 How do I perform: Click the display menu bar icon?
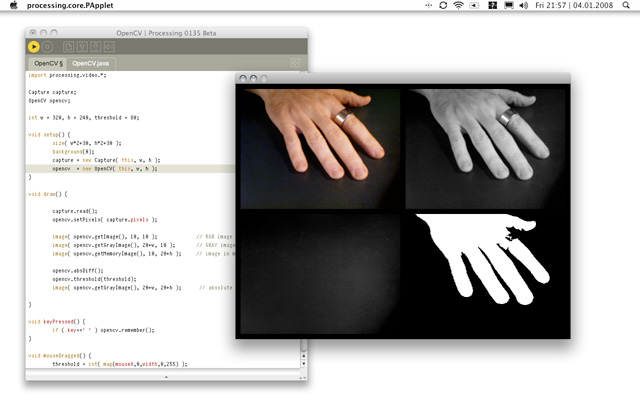pos(509,5)
